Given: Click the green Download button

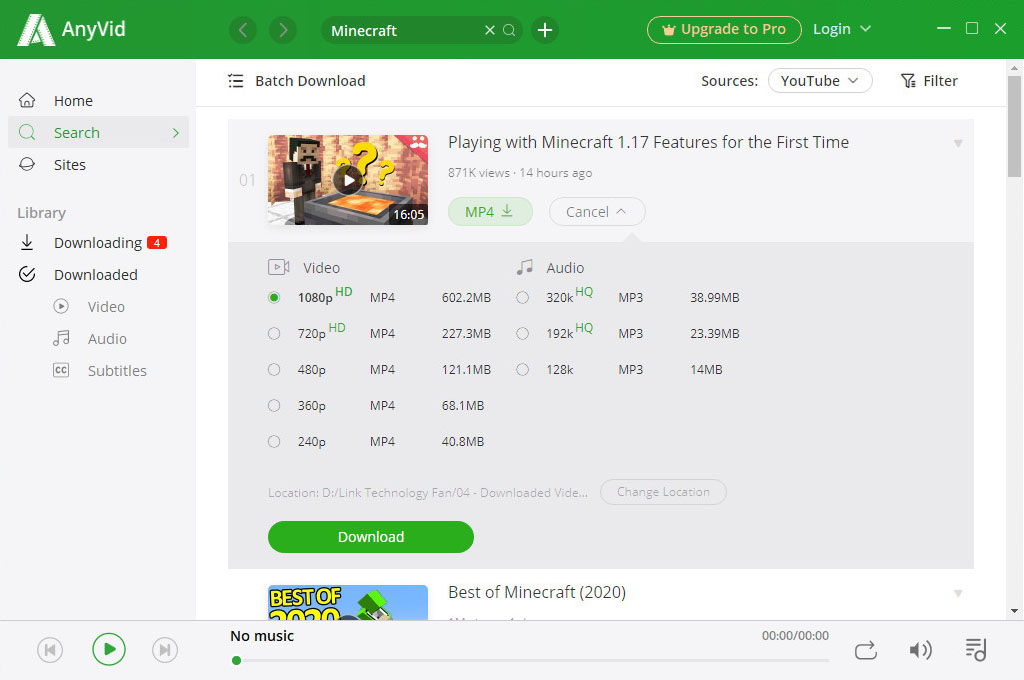Looking at the screenshot, I should [370, 537].
